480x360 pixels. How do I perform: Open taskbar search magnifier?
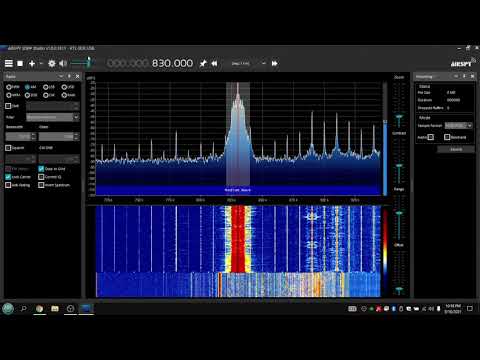coord(24,309)
